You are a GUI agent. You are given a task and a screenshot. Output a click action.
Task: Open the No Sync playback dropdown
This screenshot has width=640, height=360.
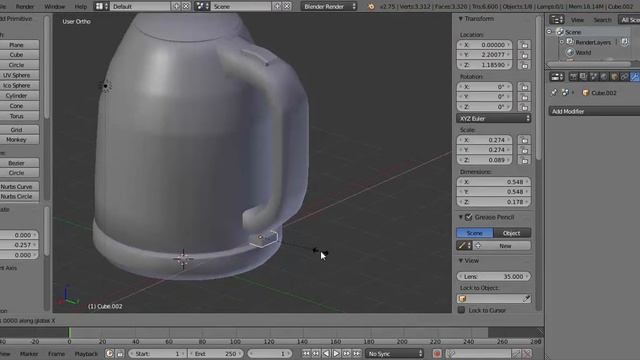[x=394, y=354]
